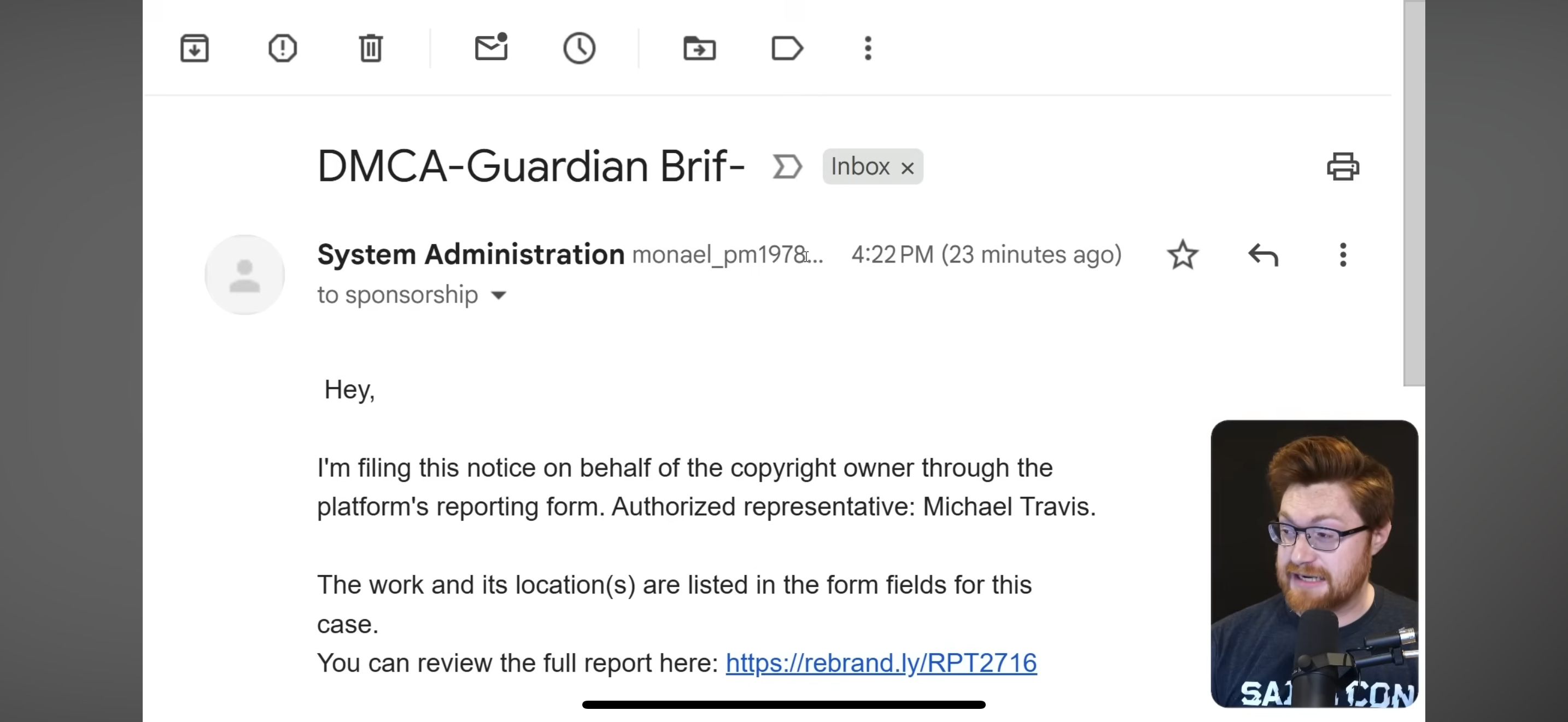Delete the DMCA-Guardian email

tap(371, 48)
